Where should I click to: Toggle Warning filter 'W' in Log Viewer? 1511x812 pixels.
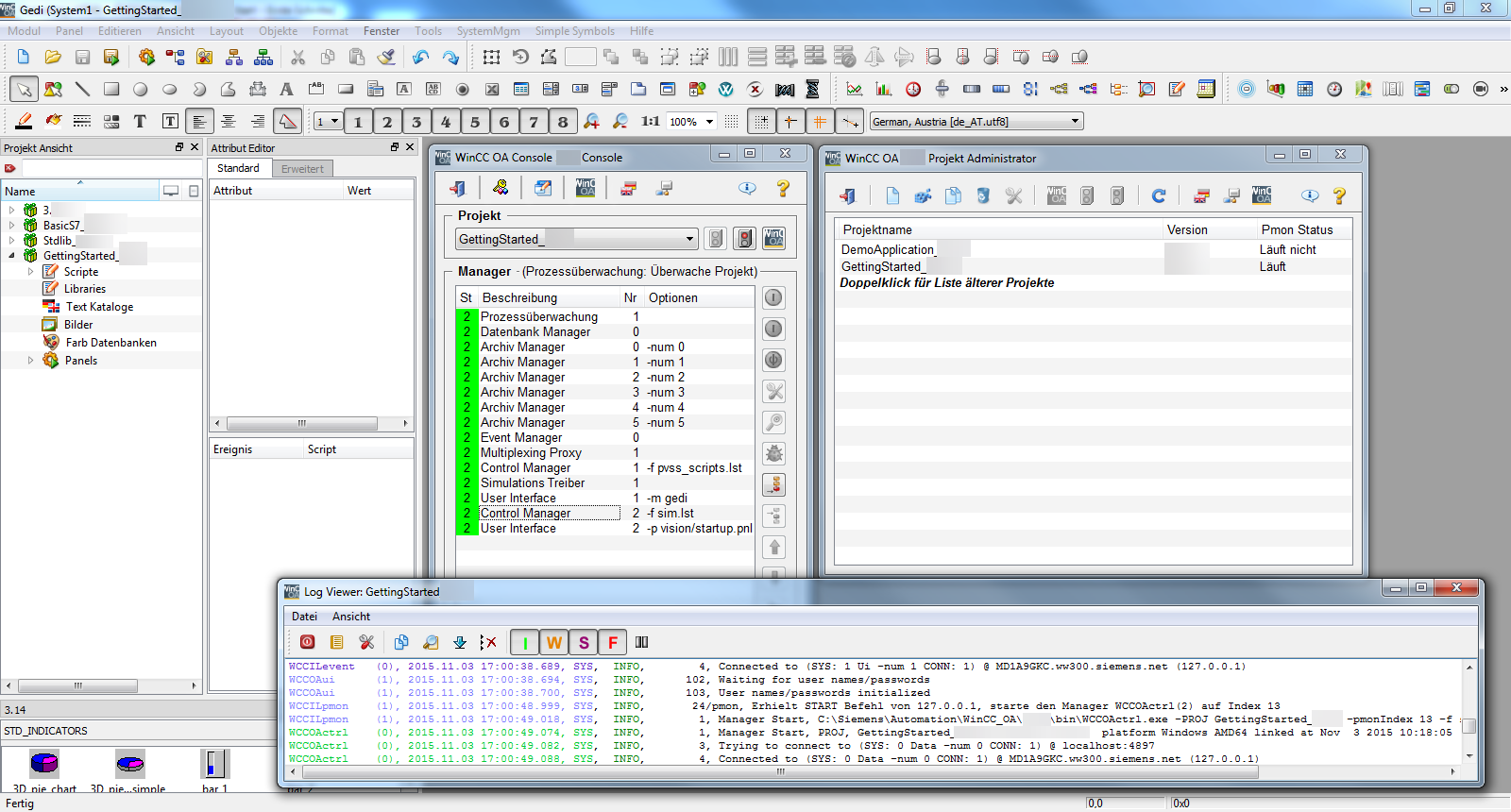click(x=554, y=642)
